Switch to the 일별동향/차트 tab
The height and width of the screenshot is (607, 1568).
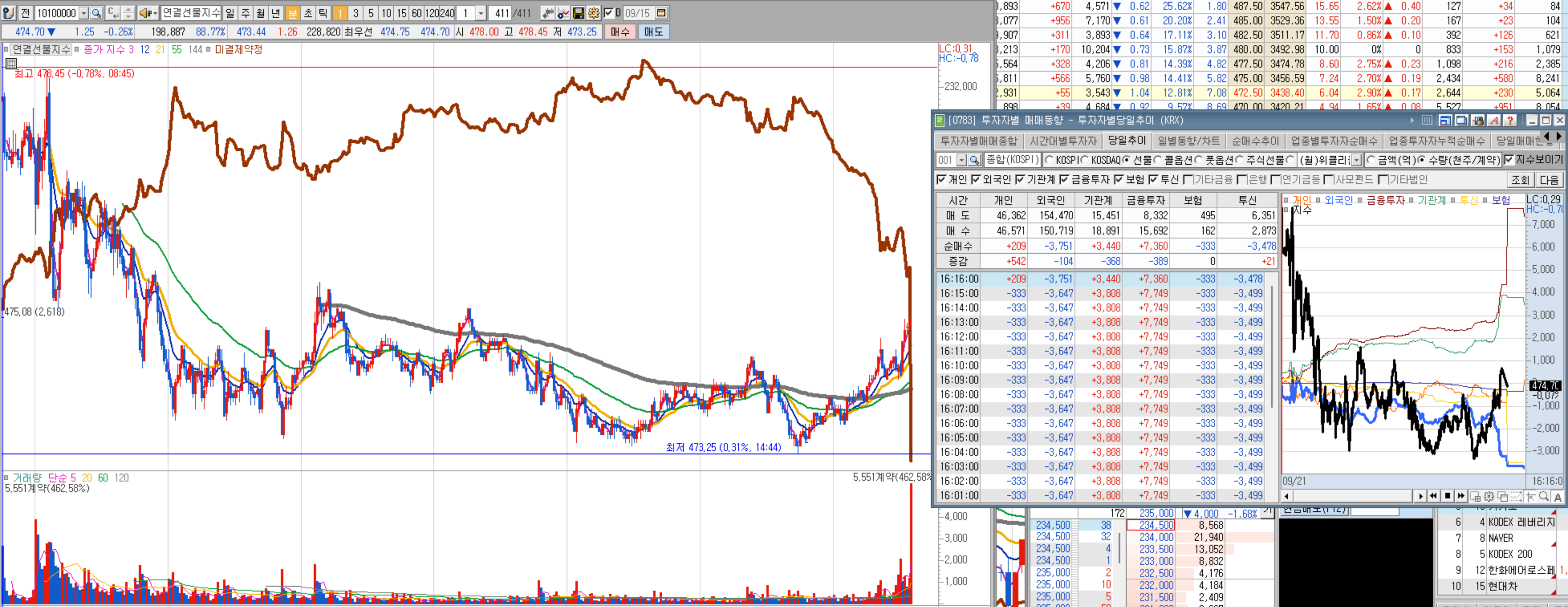[x=1188, y=141]
